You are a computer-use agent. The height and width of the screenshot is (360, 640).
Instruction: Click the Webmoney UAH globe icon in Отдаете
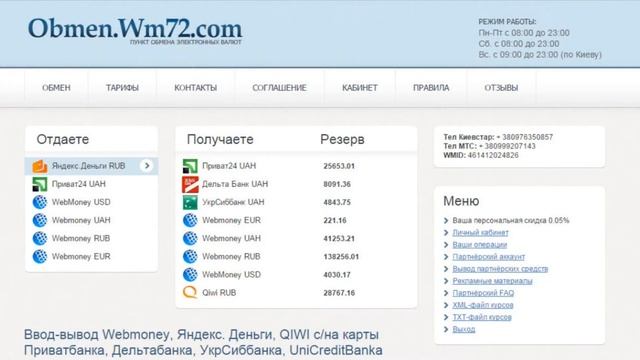pyautogui.click(x=40, y=220)
